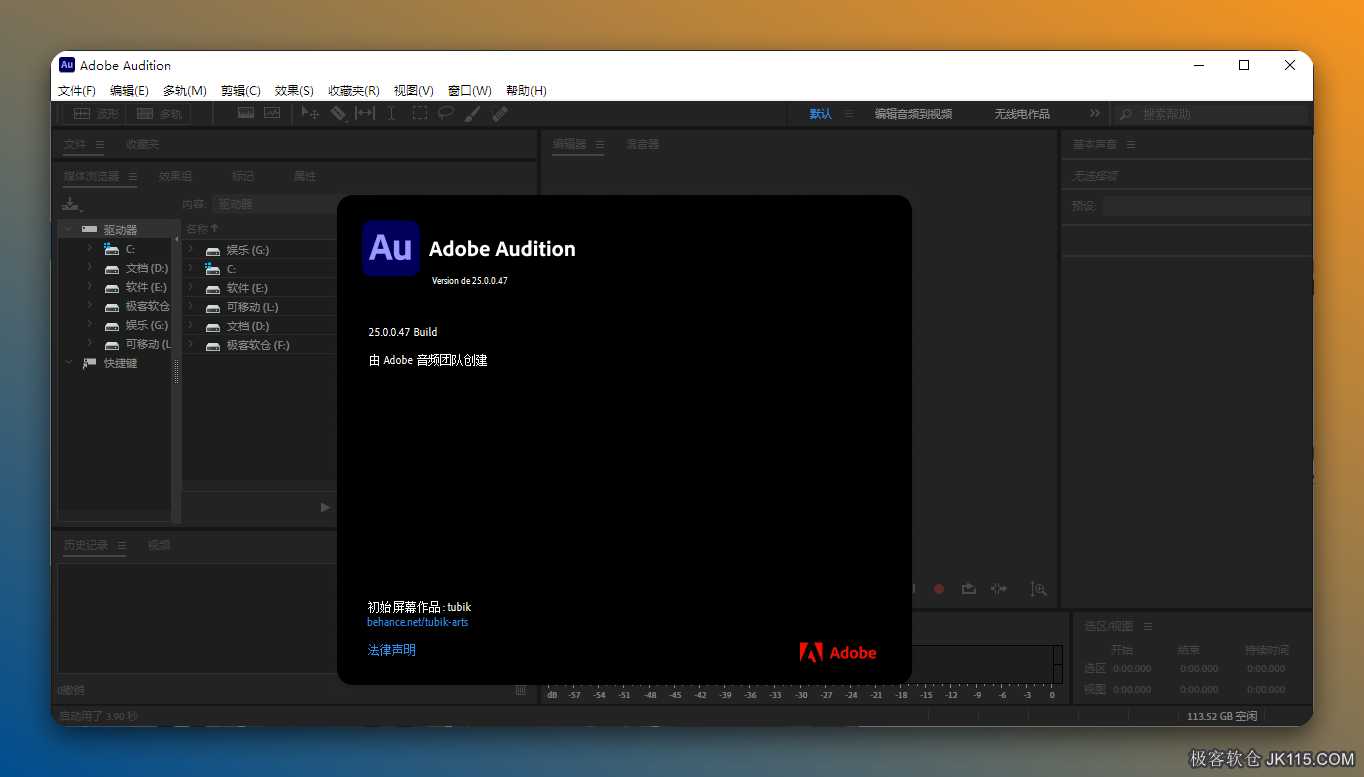This screenshot has height=777, width=1364.
Task: Expand 娱乐 (G:) in the left tree
Action: [x=89, y=324]
